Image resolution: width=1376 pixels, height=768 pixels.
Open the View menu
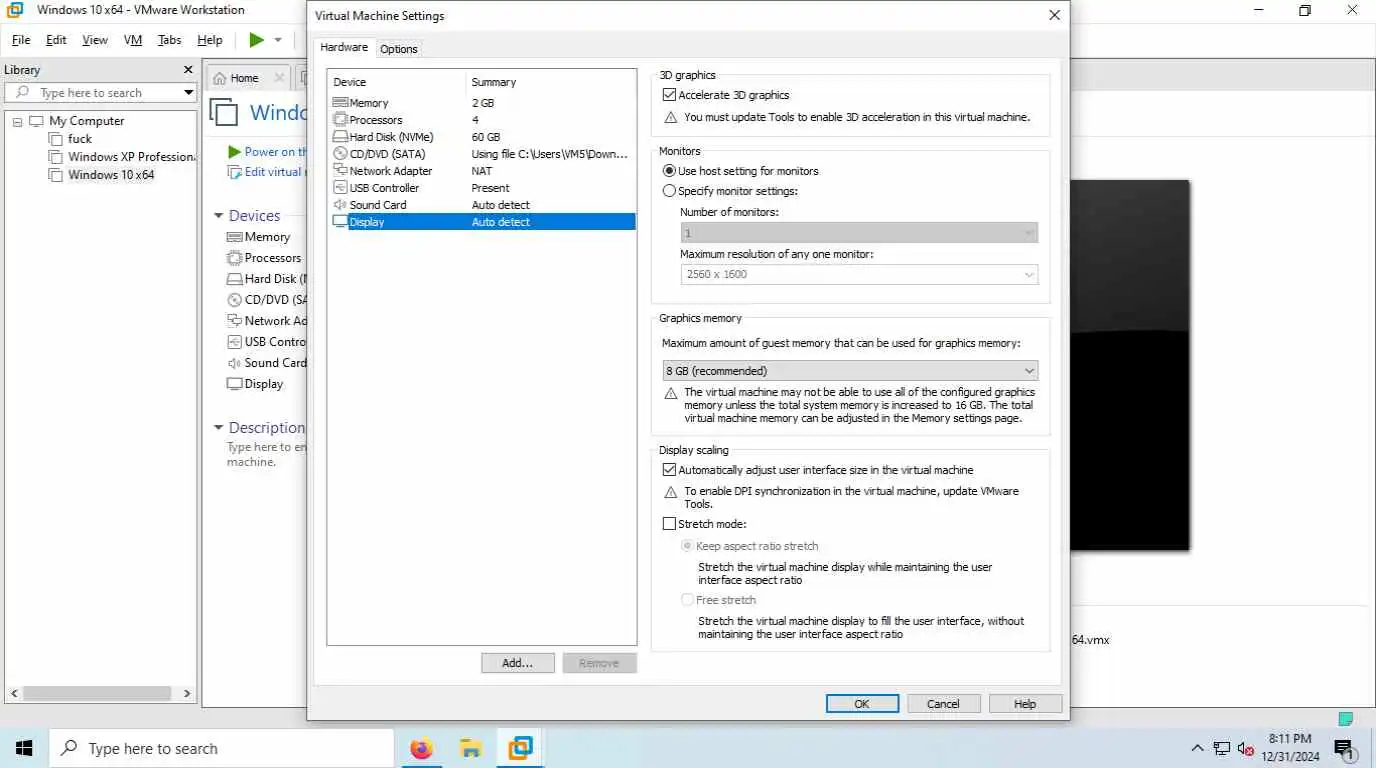tap(95, 40)
